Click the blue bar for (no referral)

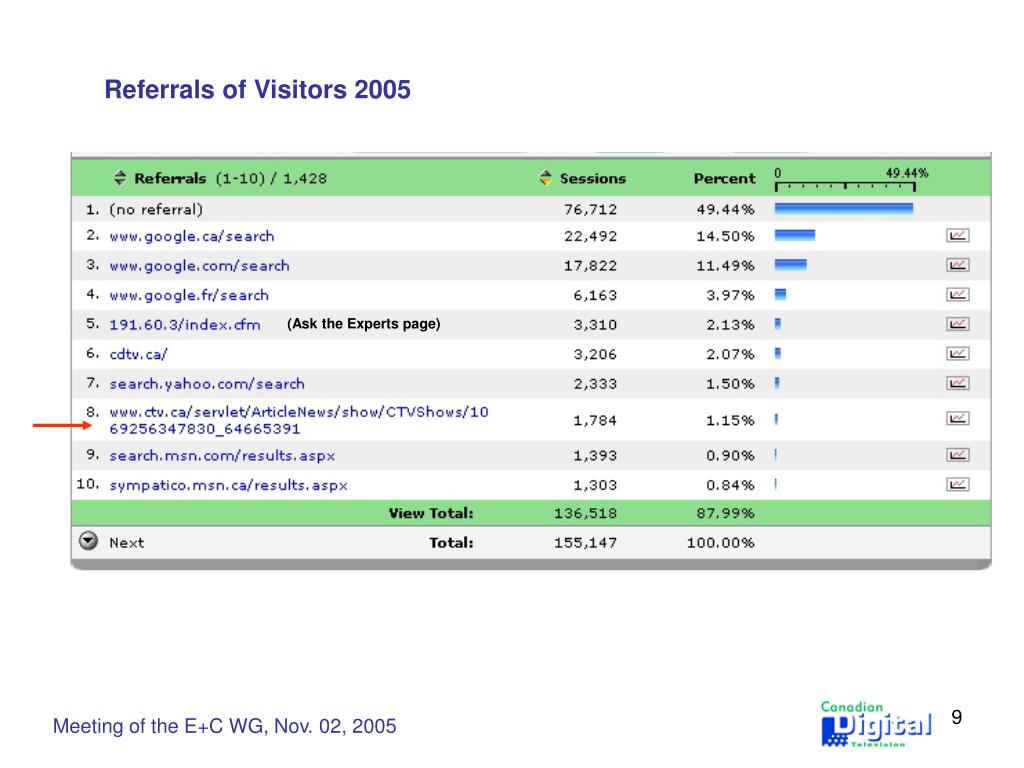coord(844,208)
